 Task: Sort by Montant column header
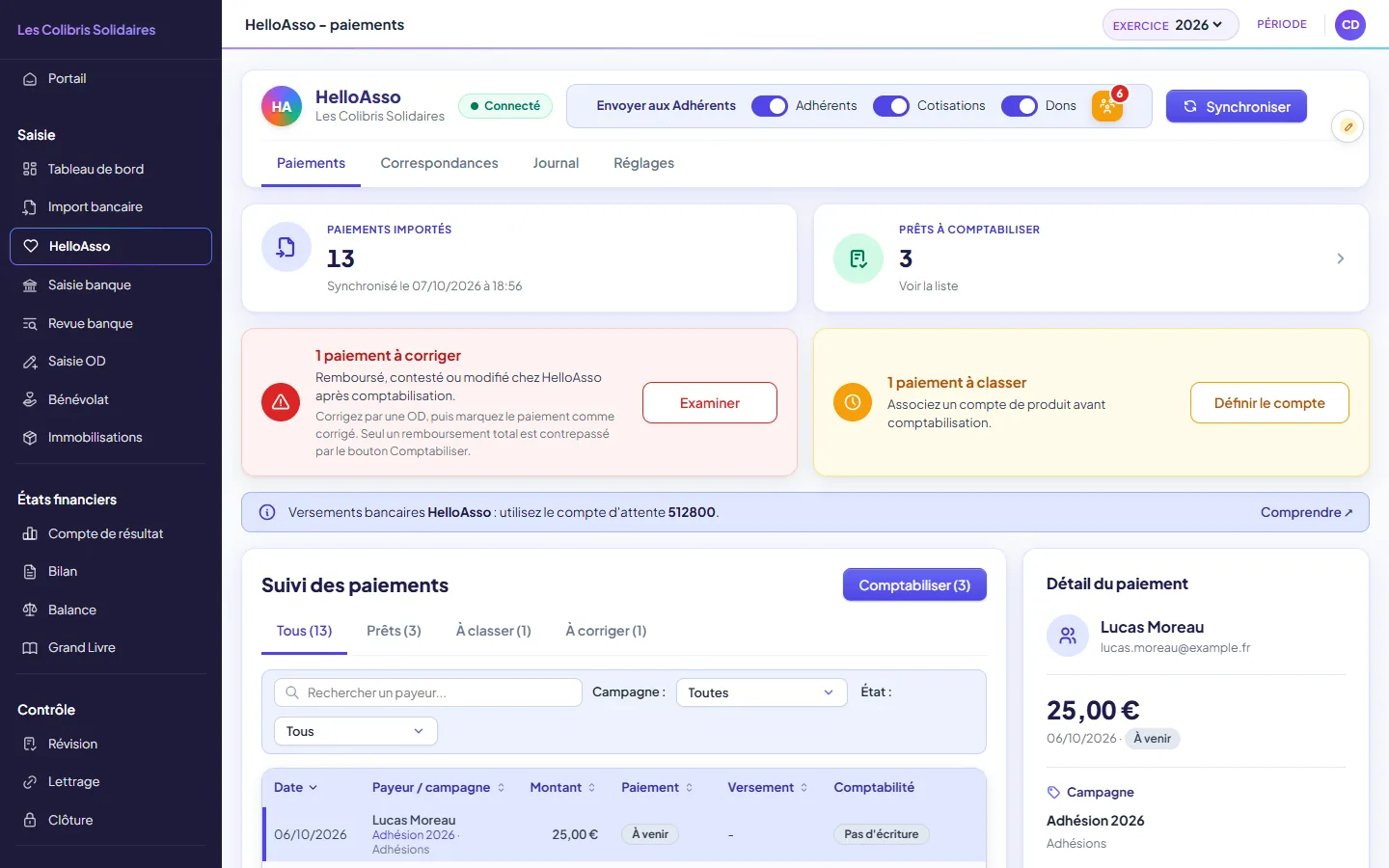tap(562, 788)
